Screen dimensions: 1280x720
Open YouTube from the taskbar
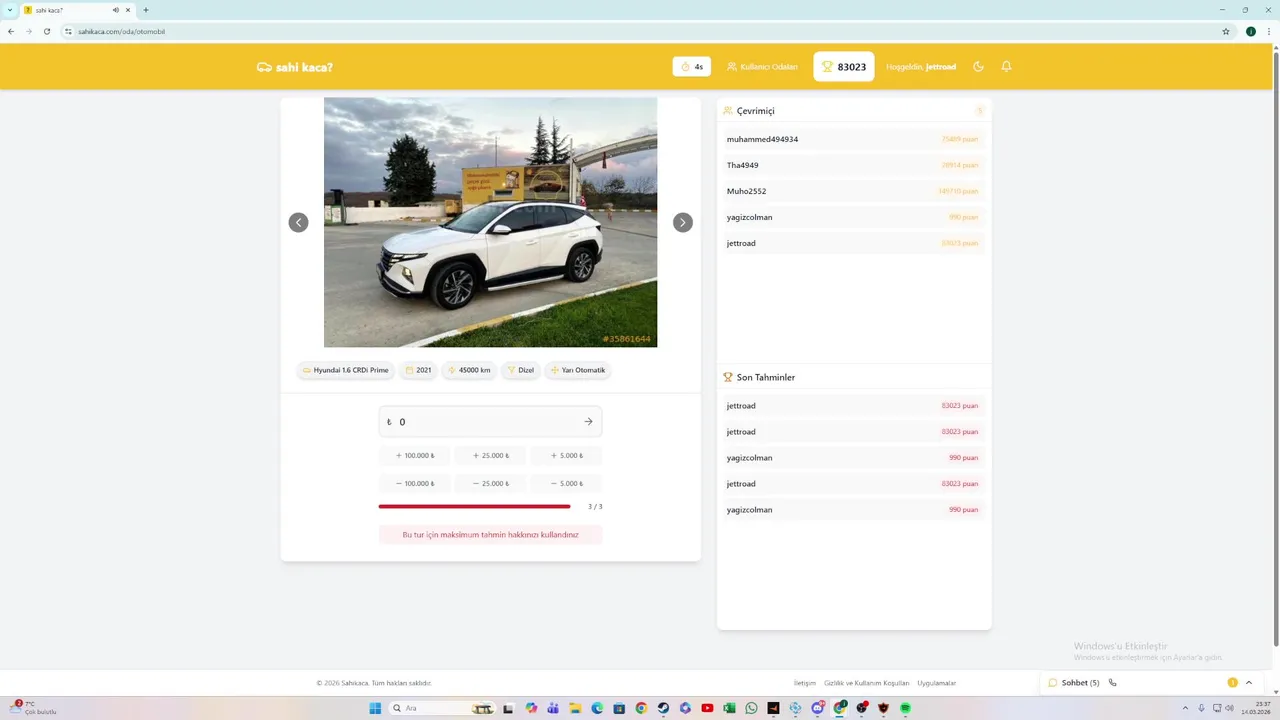(707, 708)
